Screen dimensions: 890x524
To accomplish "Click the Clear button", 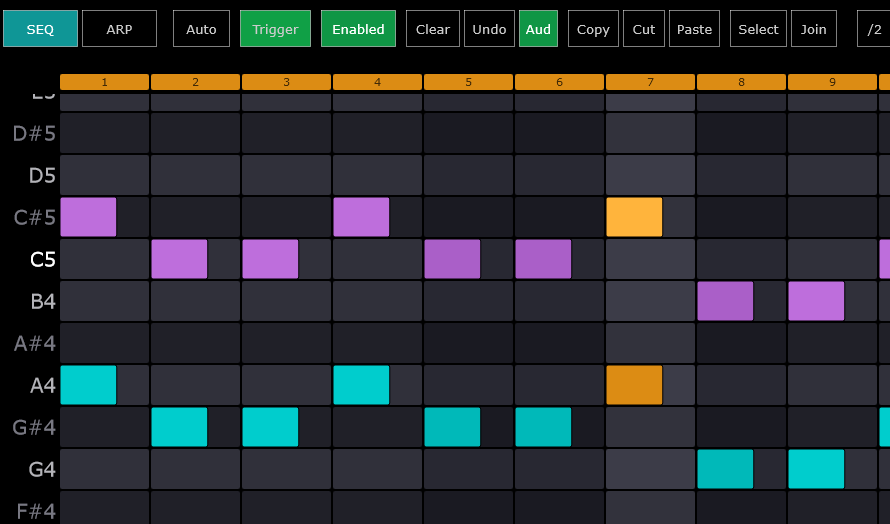I will point(433,29).
